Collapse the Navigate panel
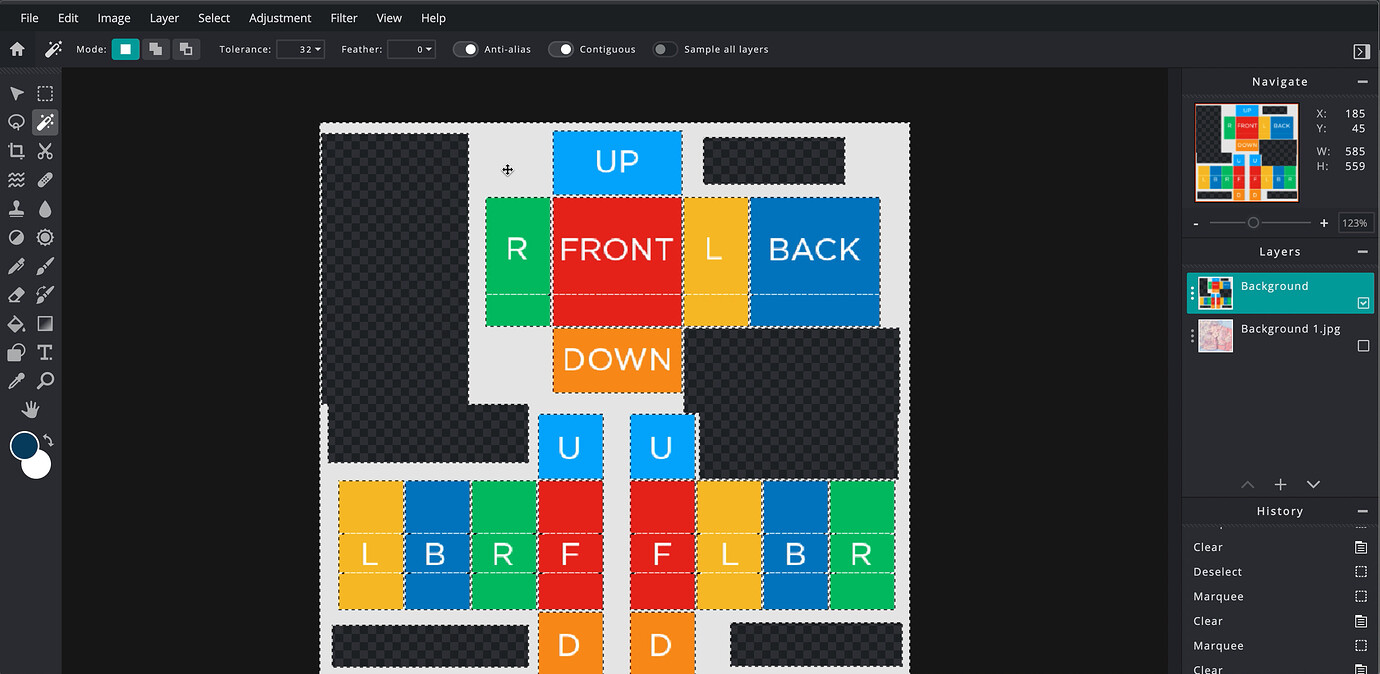 click(1362, 82)
